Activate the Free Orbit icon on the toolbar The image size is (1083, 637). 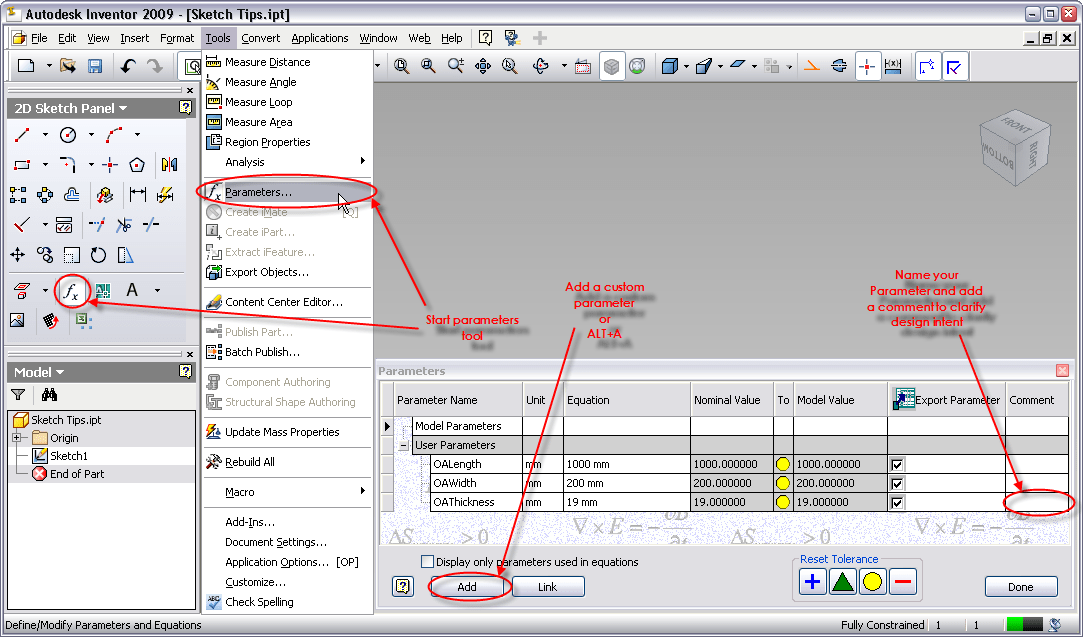click(x=541, y=66)
